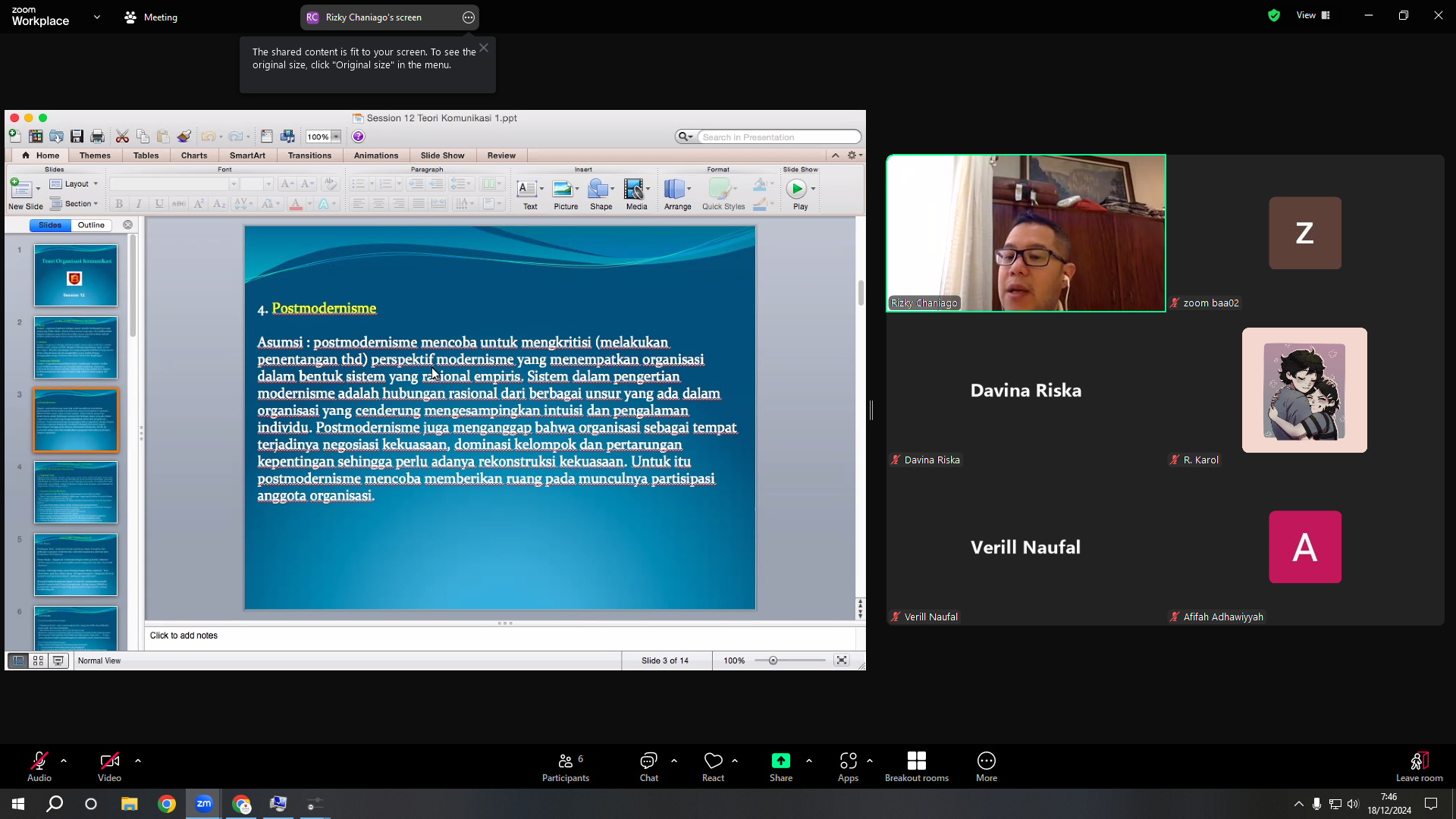Dismiss the shared content size tooltip

point(484,48)
